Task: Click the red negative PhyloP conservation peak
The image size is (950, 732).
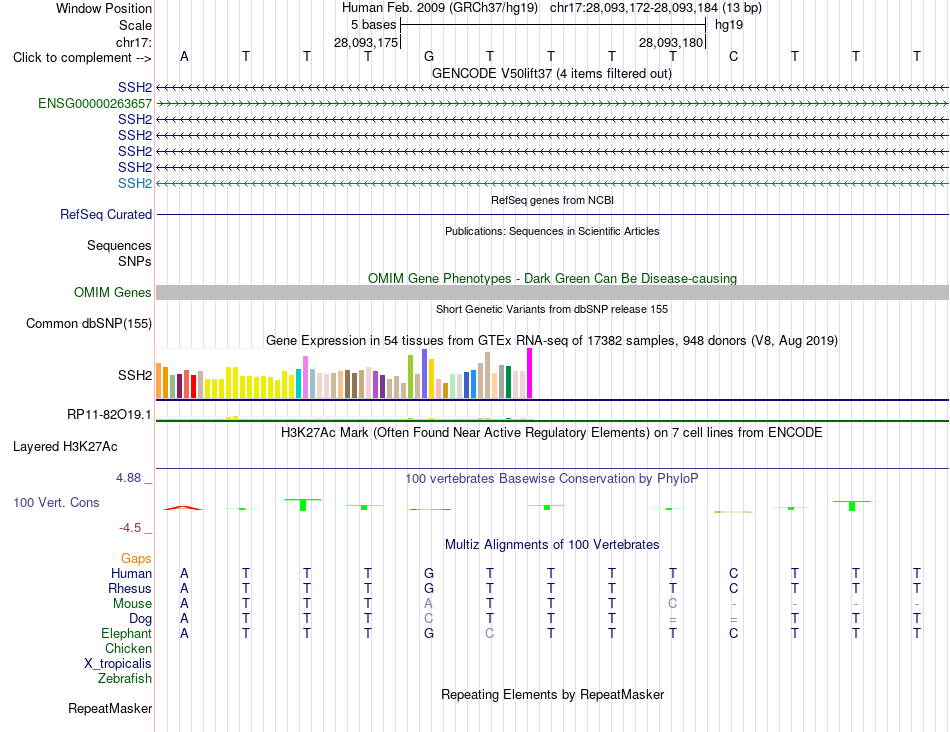Action: 183,508
